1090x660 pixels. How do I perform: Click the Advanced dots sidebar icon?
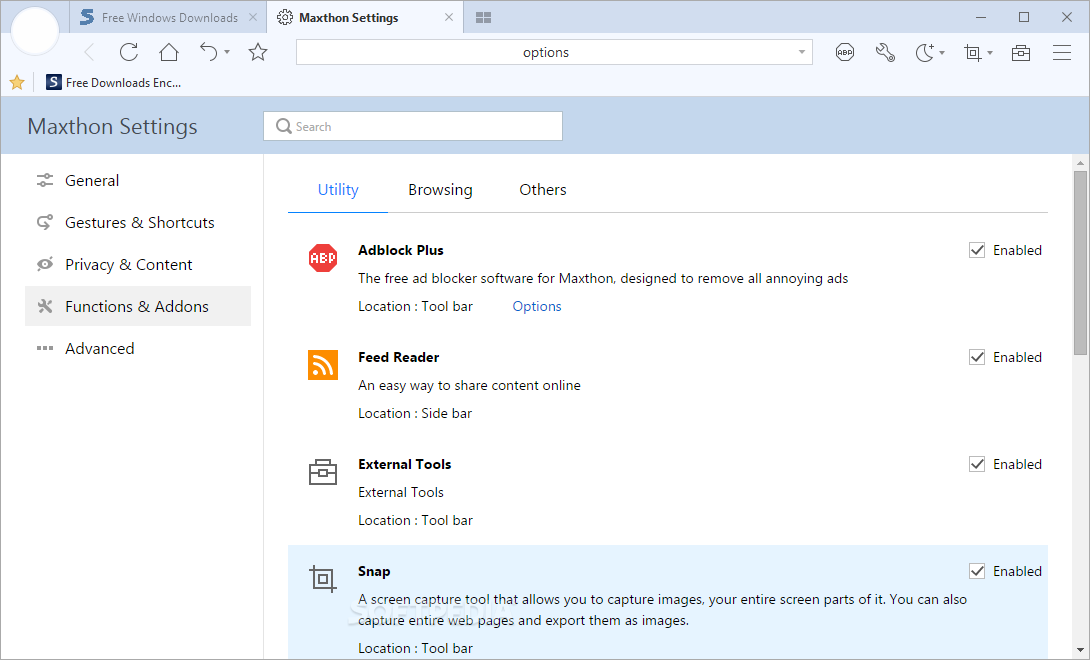[45, 348]
